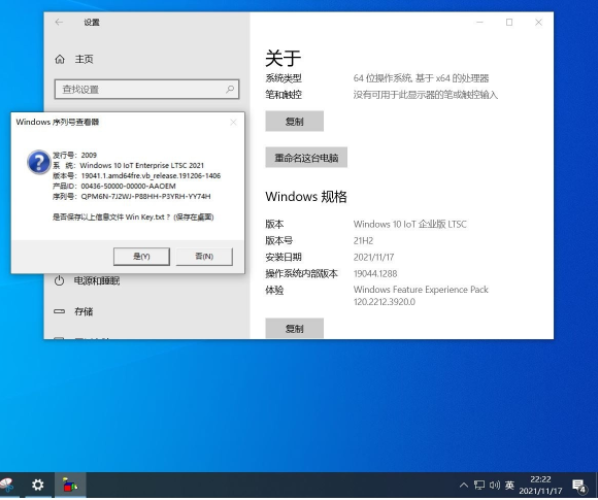Focus the 查找设置 search field

coord(147,89)
